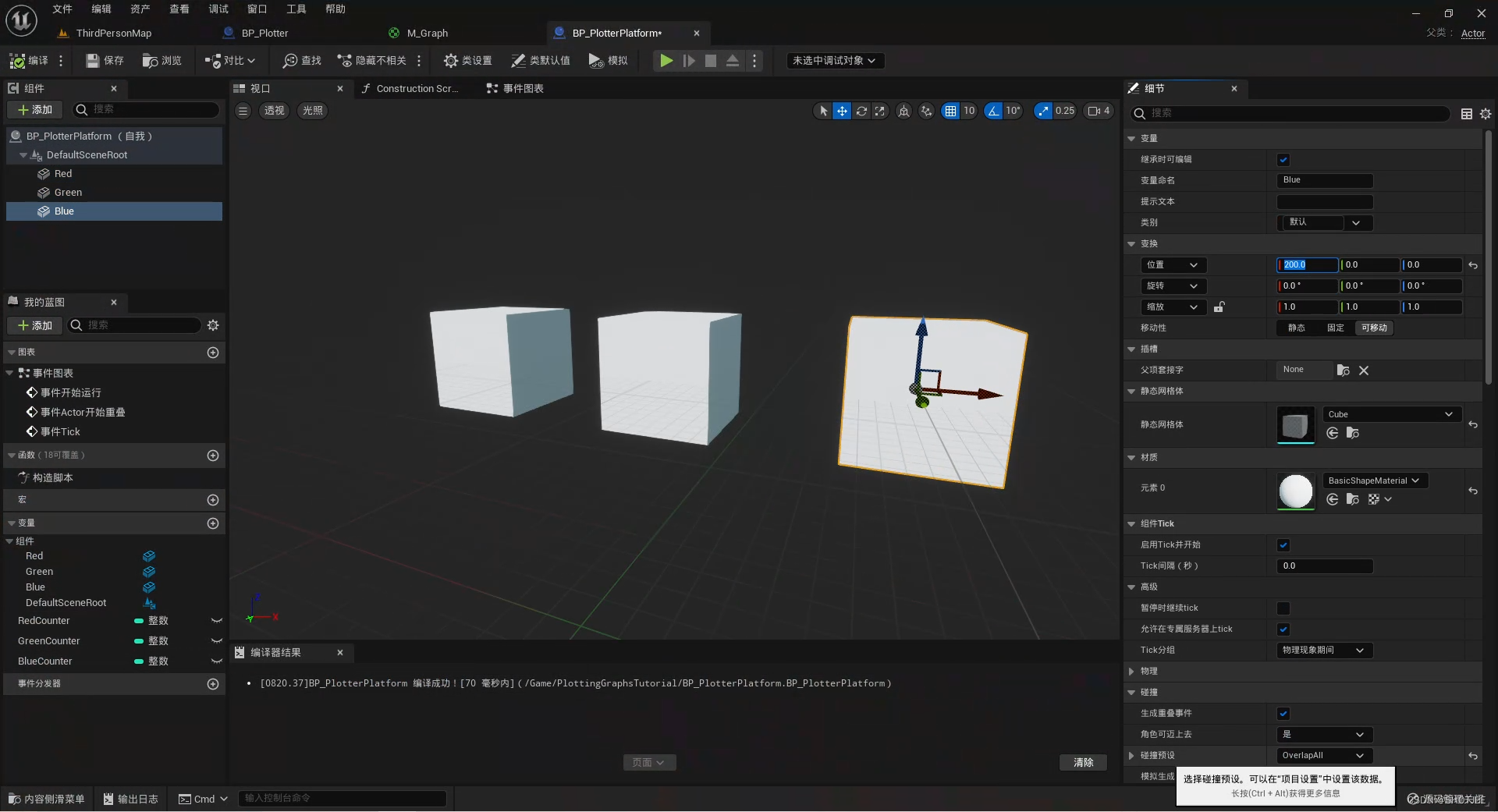The image size is (1498, 812).
Task: Toggle 启用Tick并开始 checkbox
Action: [x=1283, y=545]
